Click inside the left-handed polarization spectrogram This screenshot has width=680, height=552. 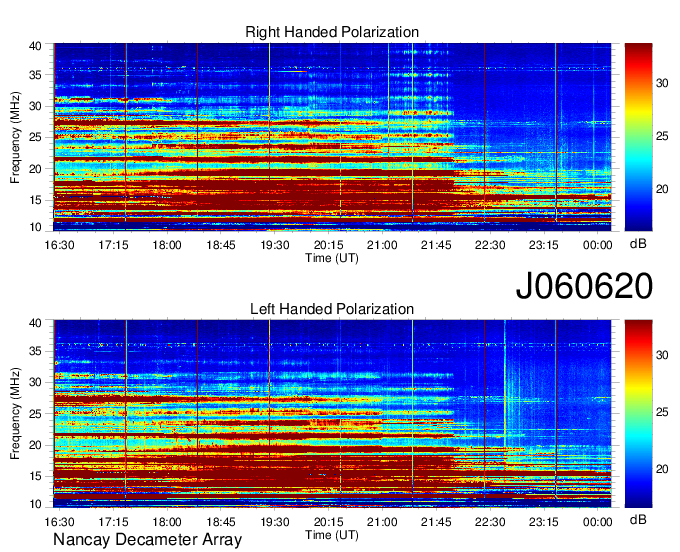pyautogui.click(x=332, y=413)
